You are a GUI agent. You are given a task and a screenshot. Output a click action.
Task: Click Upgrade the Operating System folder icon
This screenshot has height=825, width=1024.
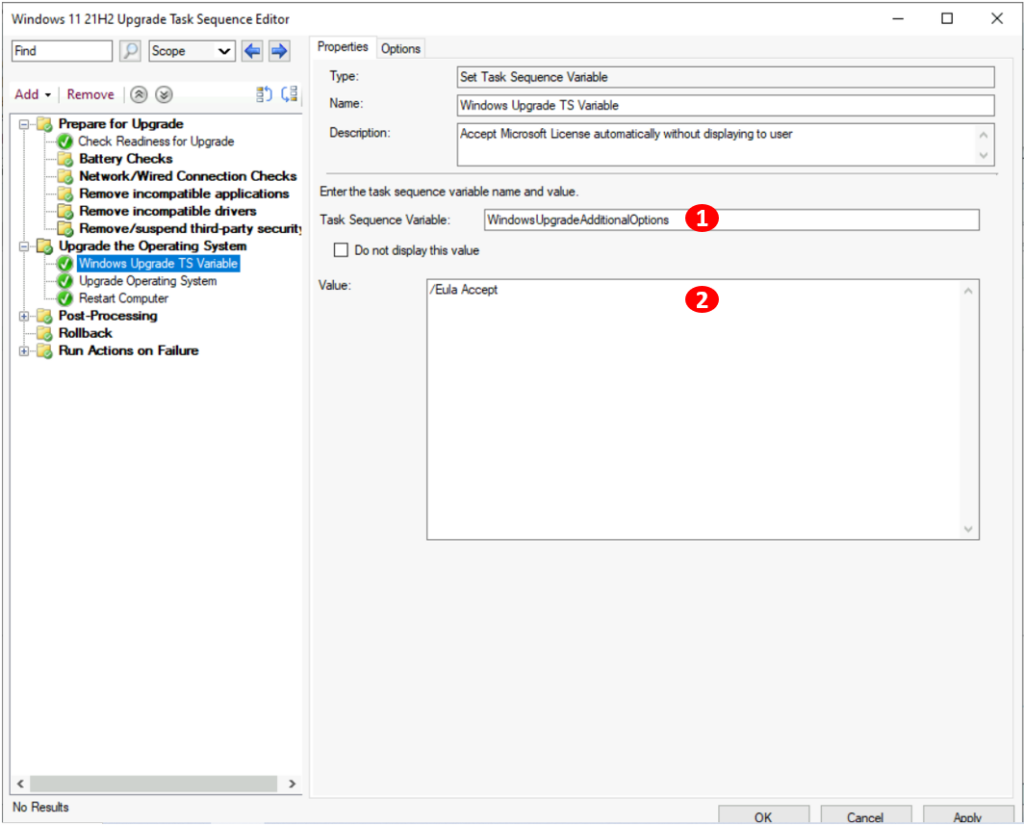point(44,246)
